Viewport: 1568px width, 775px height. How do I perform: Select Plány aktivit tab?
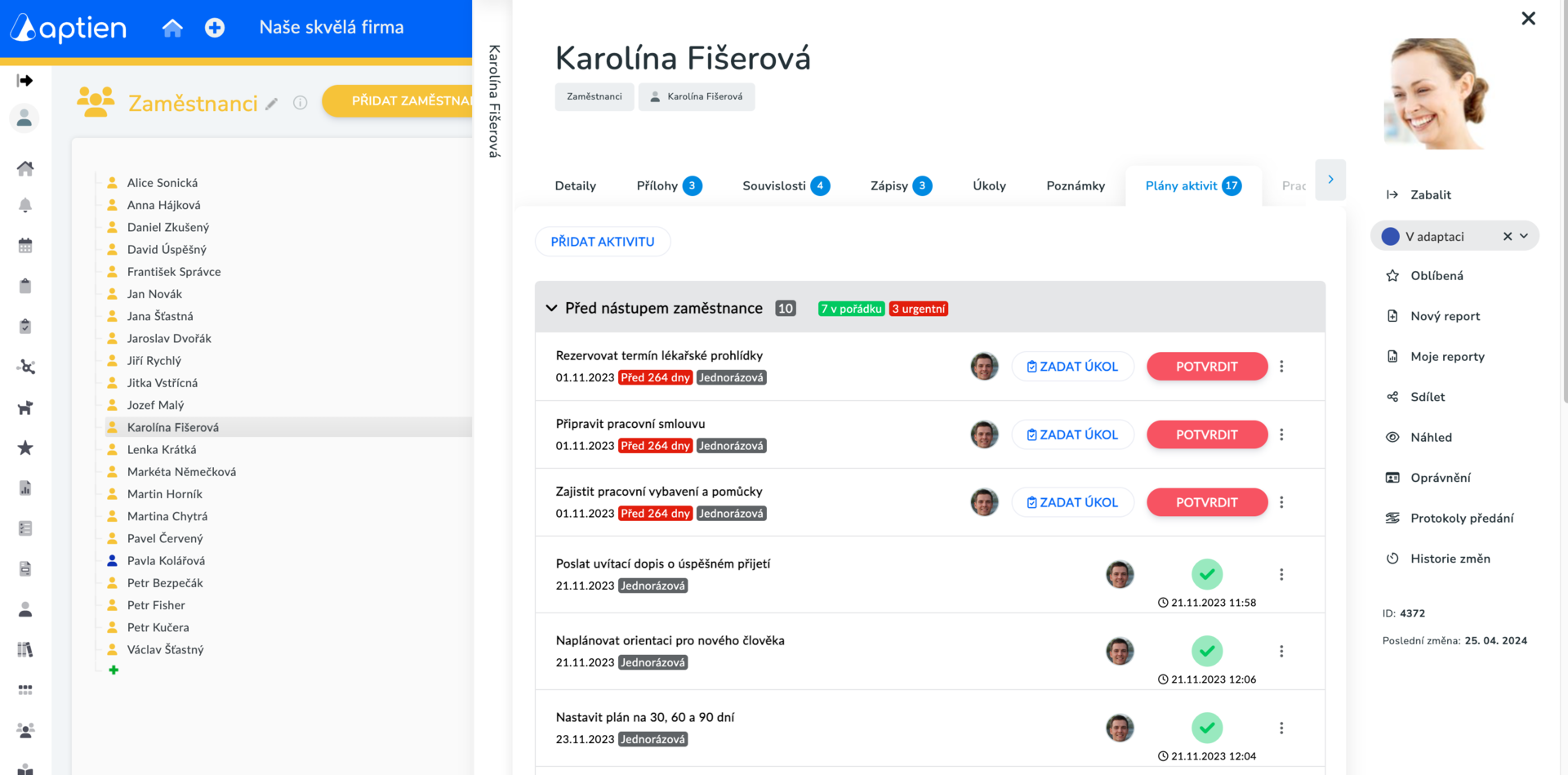click(x=1193, y=186)
